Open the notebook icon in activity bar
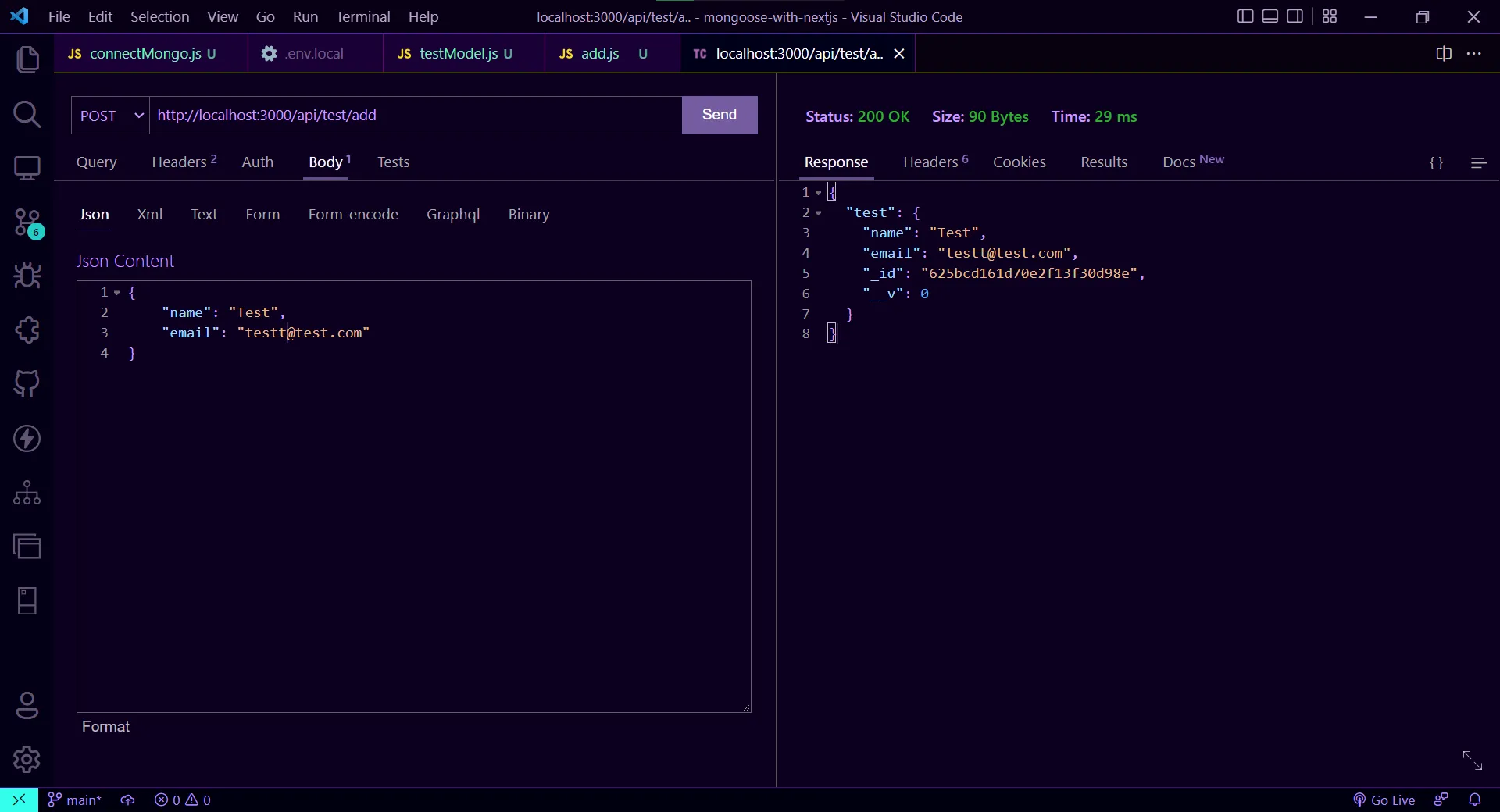 point(27,601)
